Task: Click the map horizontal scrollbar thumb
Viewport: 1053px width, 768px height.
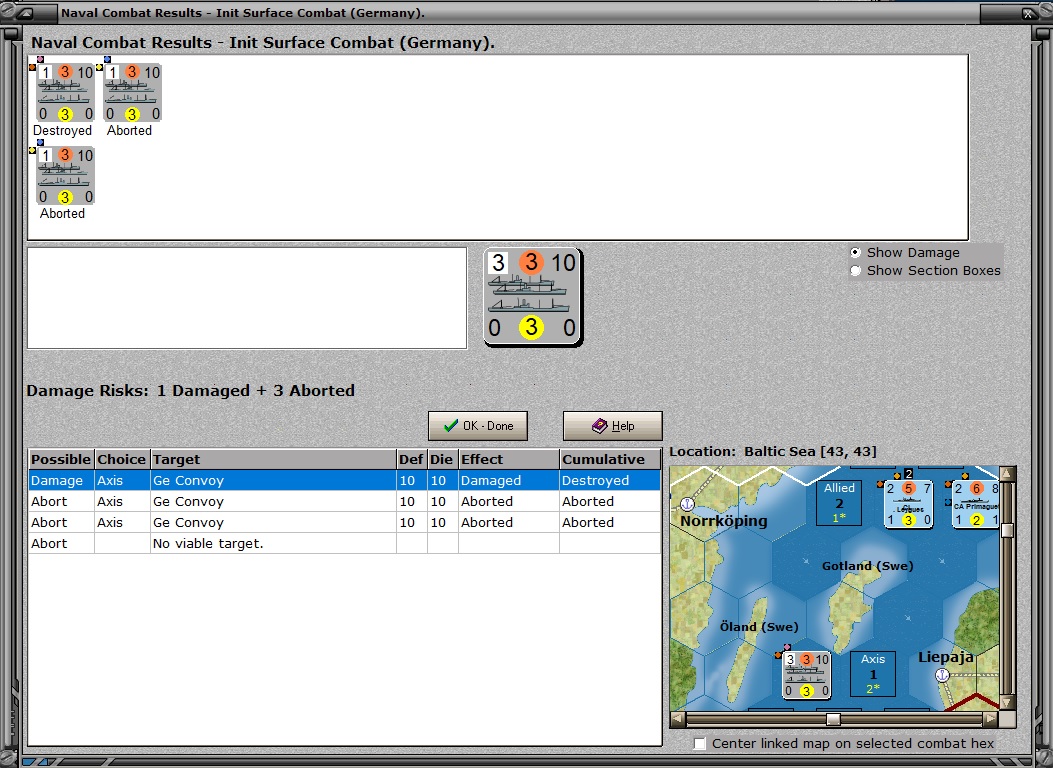Action: coord(833,719)
